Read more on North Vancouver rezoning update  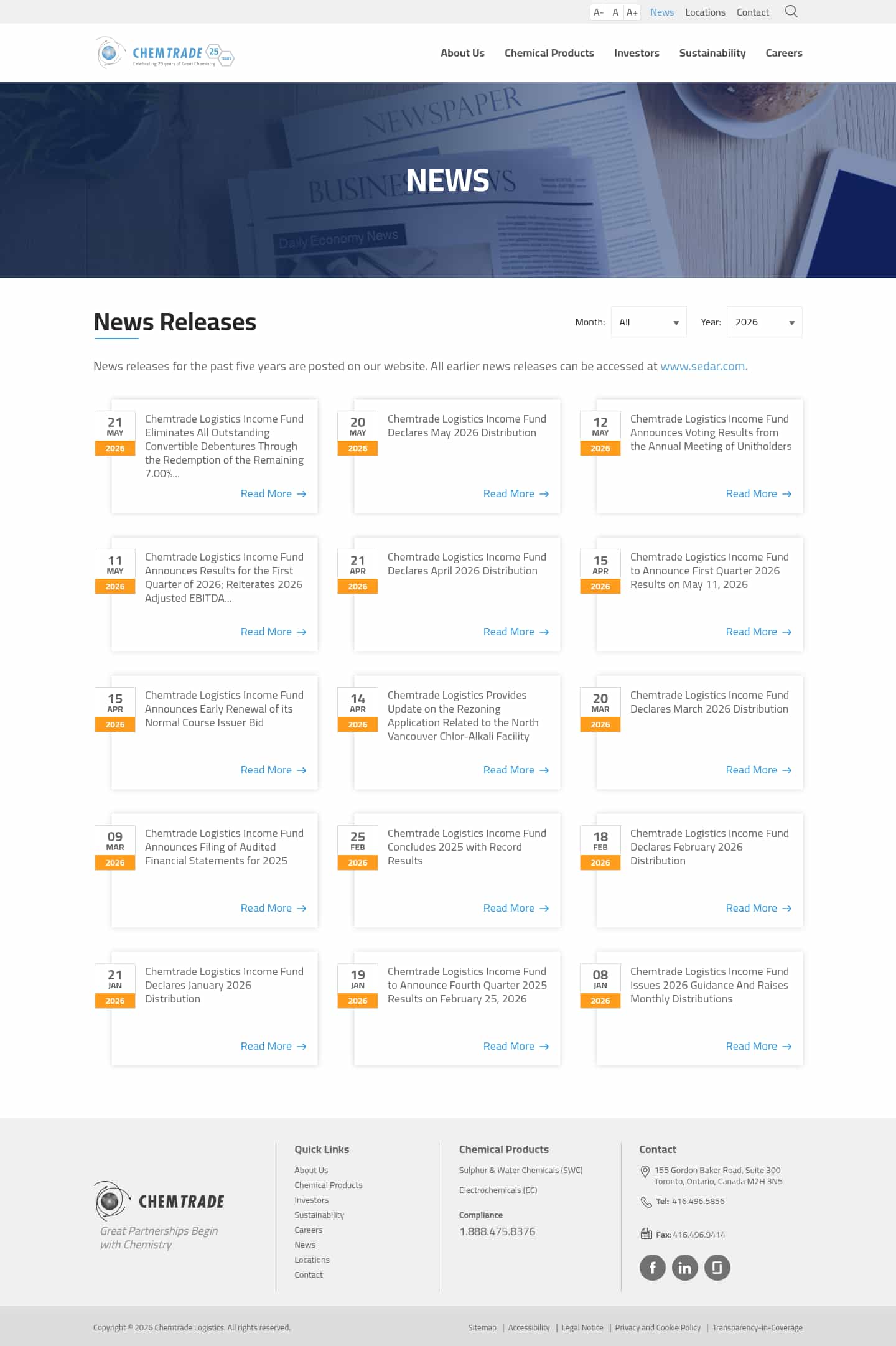click(516, 770)
